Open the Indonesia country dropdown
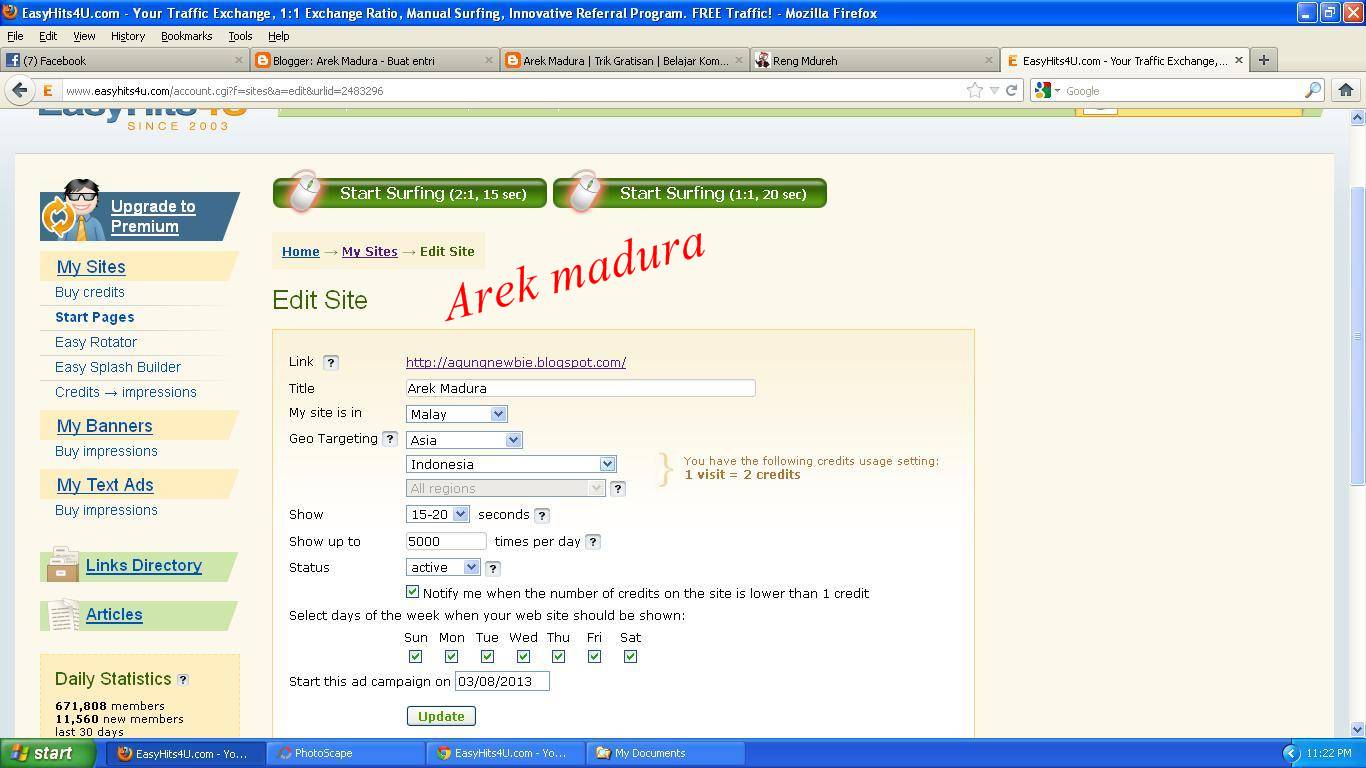 511,464
